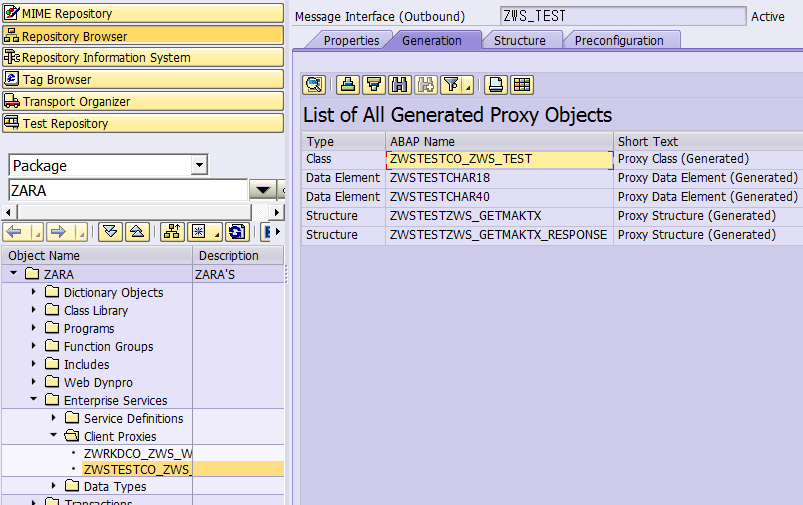
Task: Expand the Function Groups folder
Action: pyautogui.click(x=34, y=346)
